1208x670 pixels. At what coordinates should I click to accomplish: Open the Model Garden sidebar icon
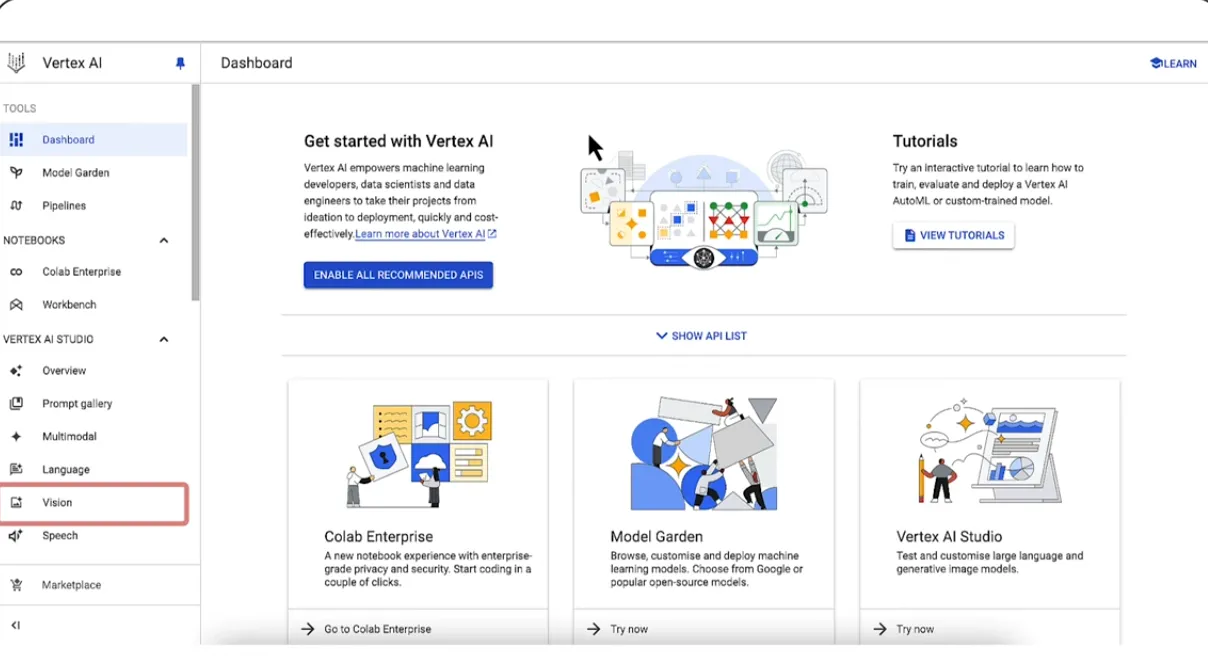coord(16,173)
